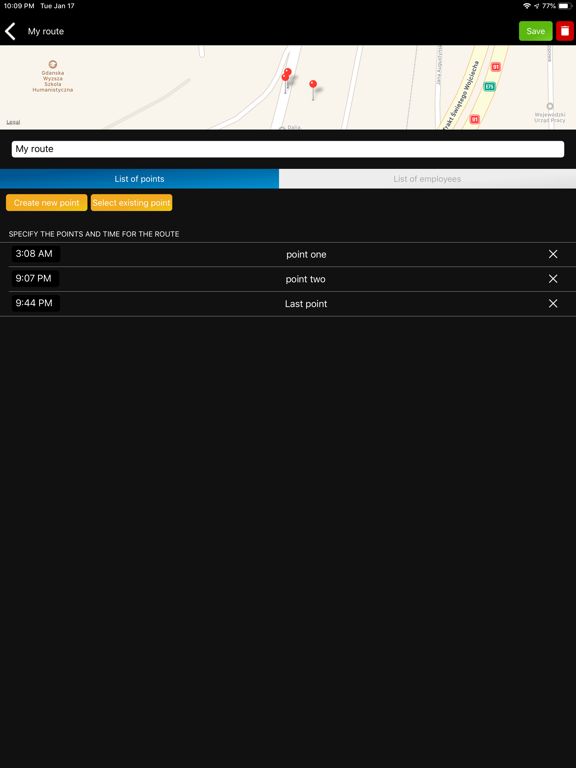This screenshot has height=768, width=576.
Task: Remove 'point two' with its X icon
Action: pos(553,279)
